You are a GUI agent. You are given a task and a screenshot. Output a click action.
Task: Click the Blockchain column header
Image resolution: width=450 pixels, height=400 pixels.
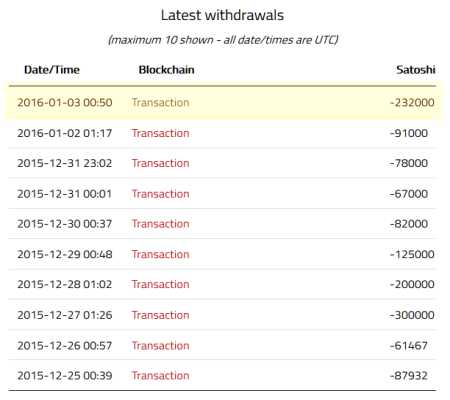point(166,70)
